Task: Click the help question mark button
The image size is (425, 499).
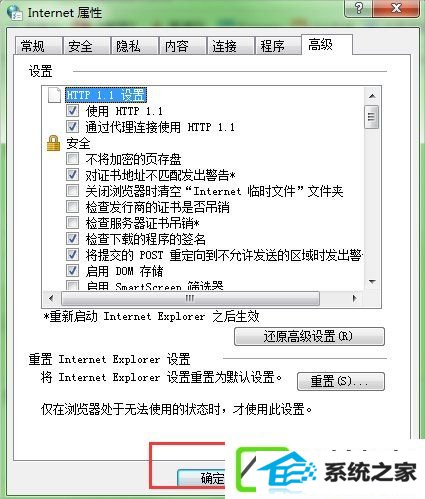Action: tap(359, 7)
